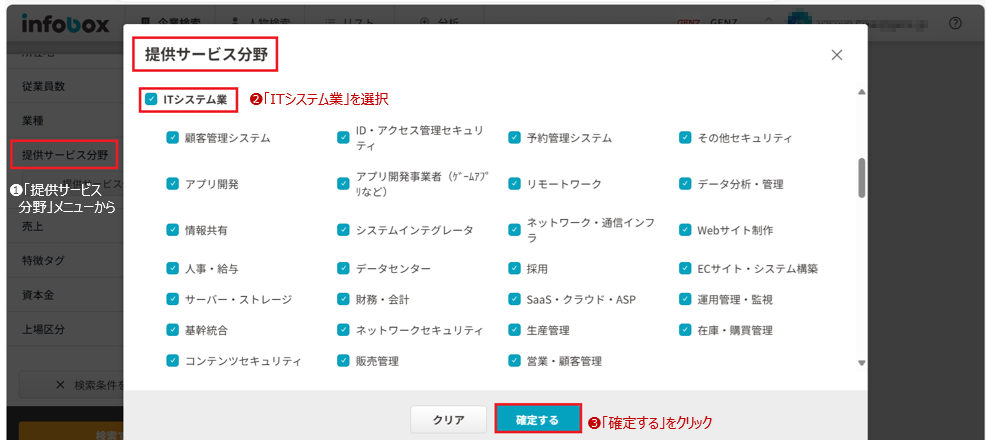Toggle コンテンツセキュリティ checkbox

pyautogui.click(x=172, y=361)
